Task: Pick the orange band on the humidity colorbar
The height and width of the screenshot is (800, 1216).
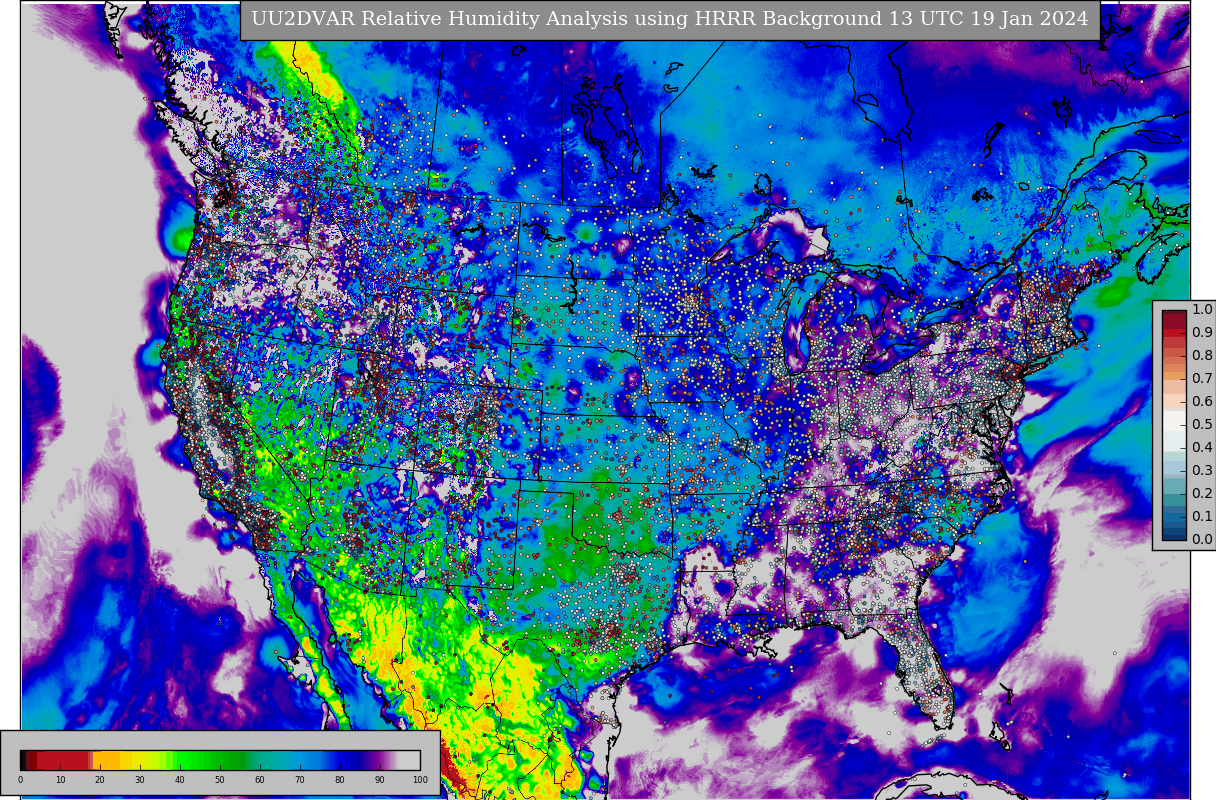Action: [104, 760]
